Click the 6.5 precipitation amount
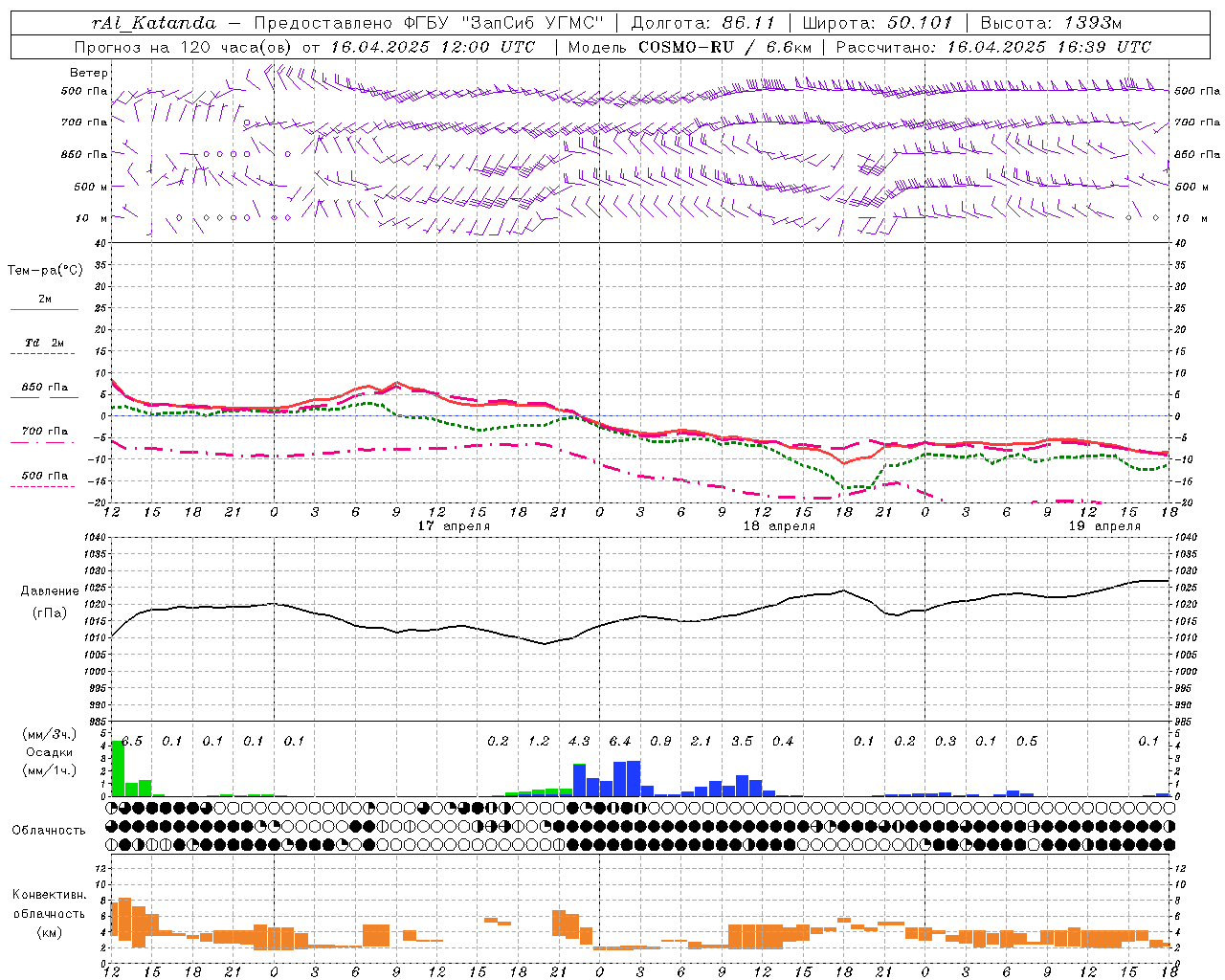The height and width of the screenshot is (980, 1225). (x=132, y=742)
